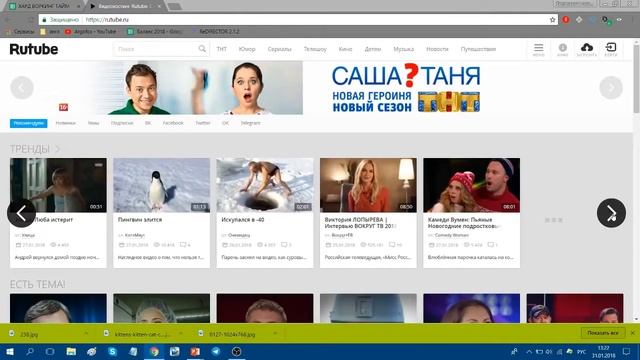
Task: Click the taskbar search icon
Action: 30,352
